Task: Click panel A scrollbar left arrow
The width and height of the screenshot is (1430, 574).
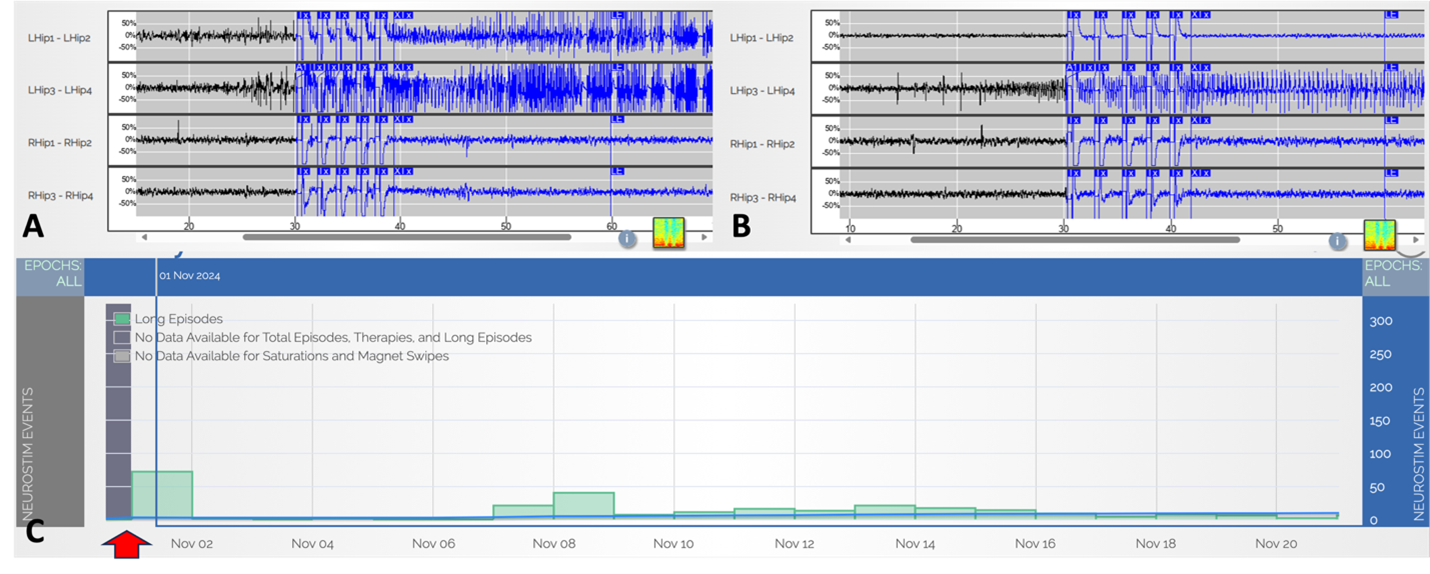Action: point(144,238)
